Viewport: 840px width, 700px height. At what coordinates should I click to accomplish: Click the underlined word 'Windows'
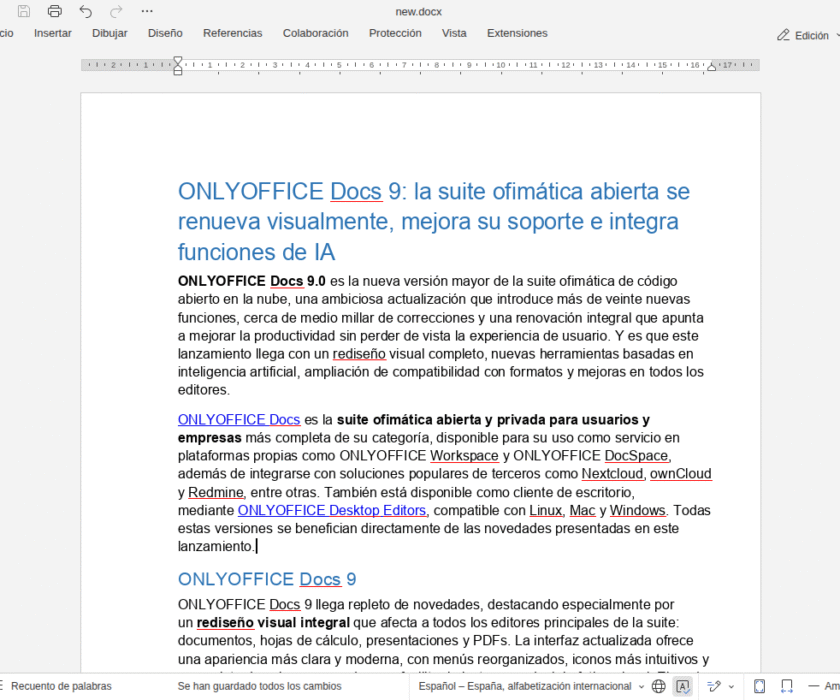click(638, 510)
